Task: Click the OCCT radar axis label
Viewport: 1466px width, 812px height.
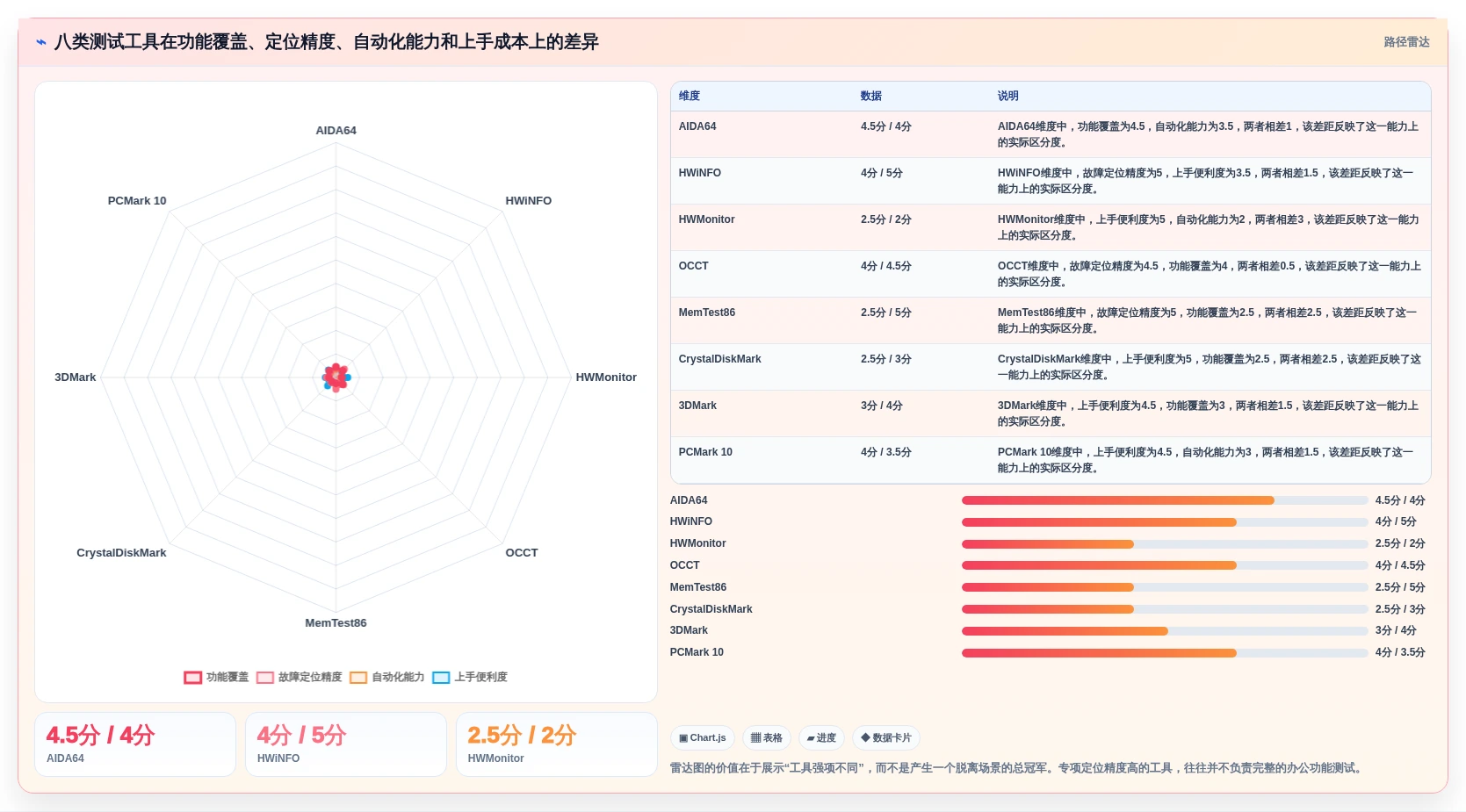Action: tap(522, 553)
